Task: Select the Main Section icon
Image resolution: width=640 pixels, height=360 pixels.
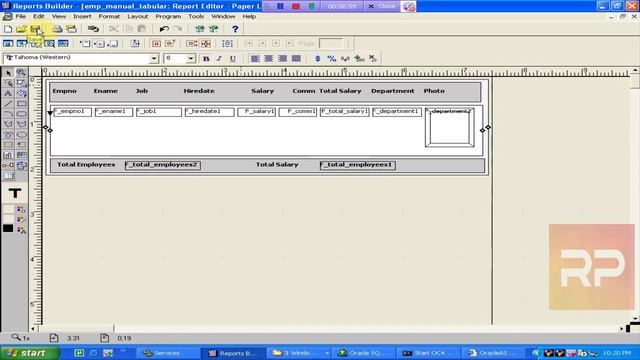Action: 99,43
